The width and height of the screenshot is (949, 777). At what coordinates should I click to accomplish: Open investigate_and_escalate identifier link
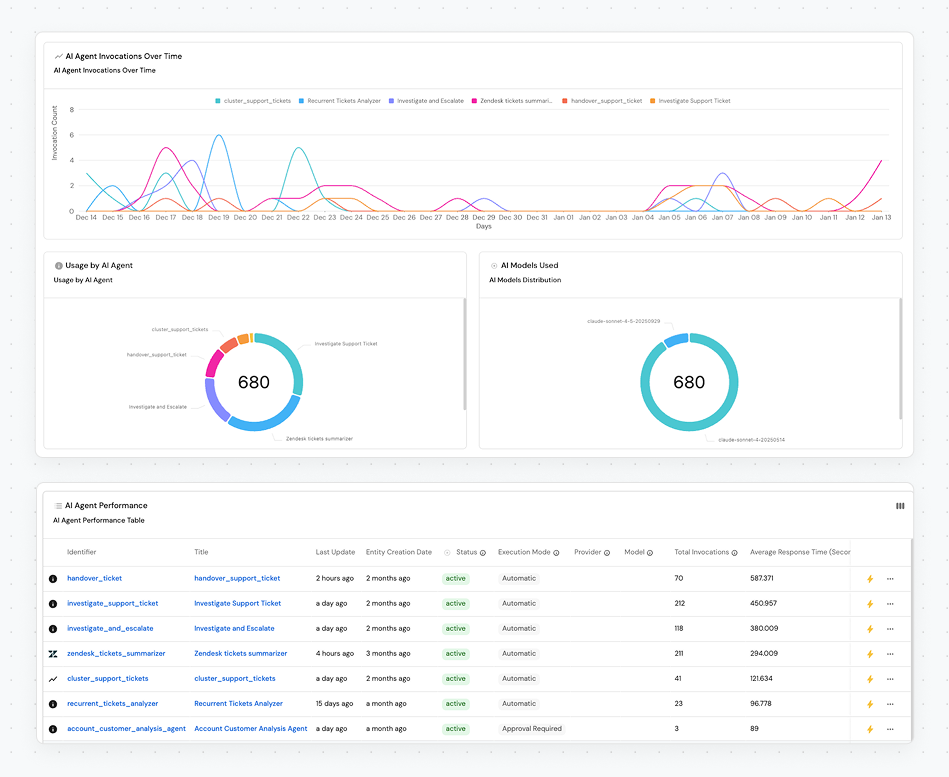(110, 629)
